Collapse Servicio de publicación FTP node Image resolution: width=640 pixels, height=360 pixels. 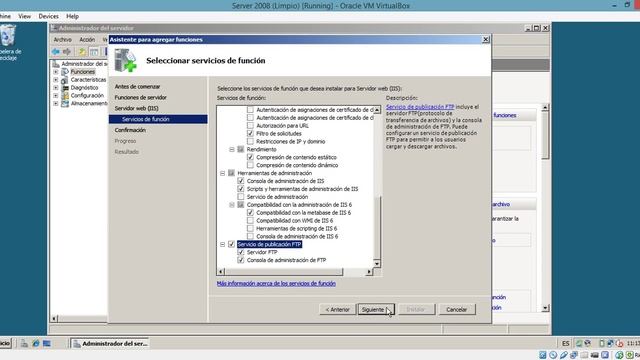[222, 244]
